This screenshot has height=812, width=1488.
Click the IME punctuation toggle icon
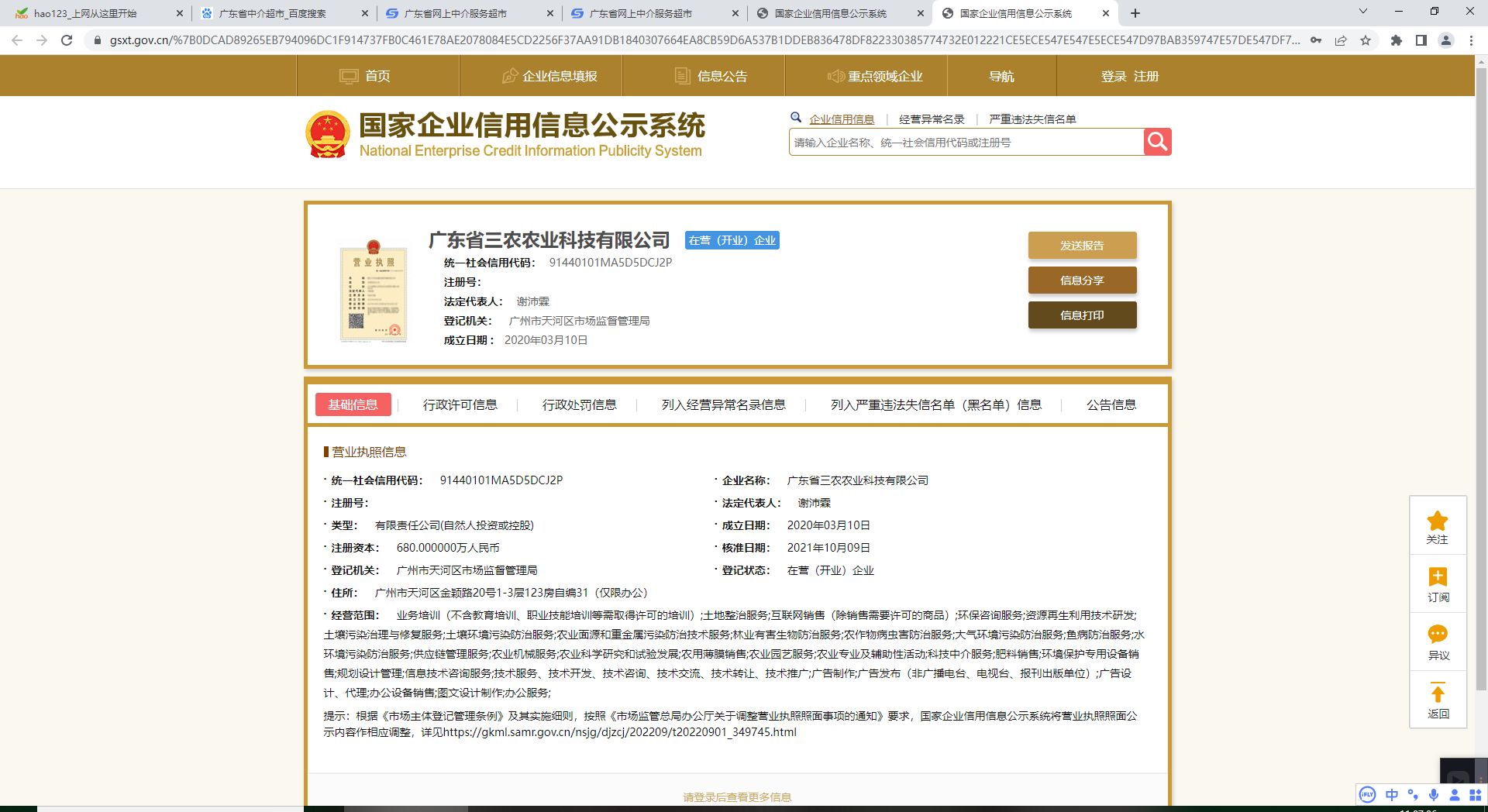(1413, 795)
